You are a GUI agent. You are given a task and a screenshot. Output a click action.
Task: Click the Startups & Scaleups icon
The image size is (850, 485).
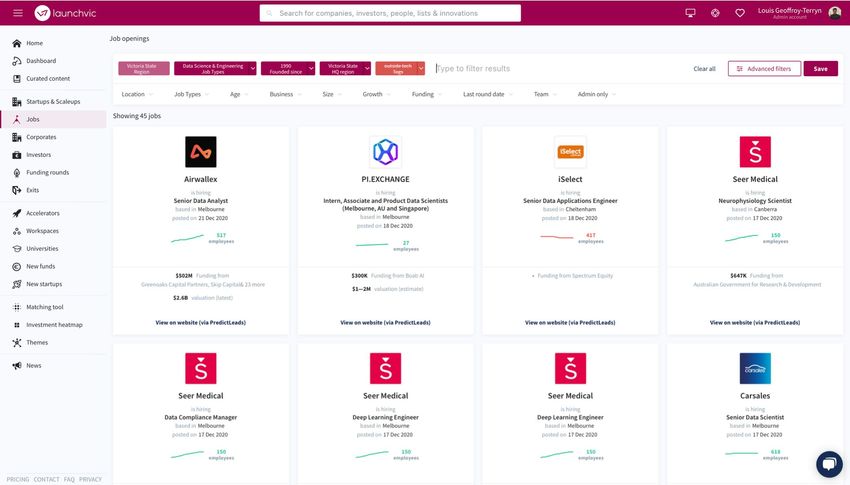17,101
